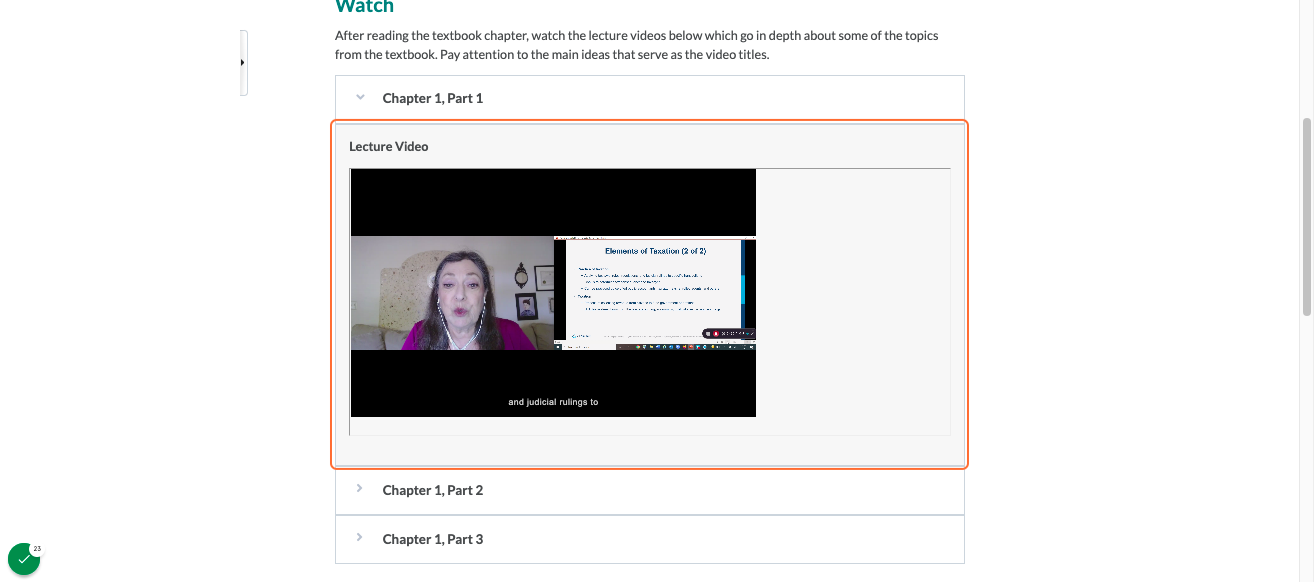Open the collapsed sidebar arrow handle
Viewport: 1314px width, 582px height.
[x=243, y=63]
